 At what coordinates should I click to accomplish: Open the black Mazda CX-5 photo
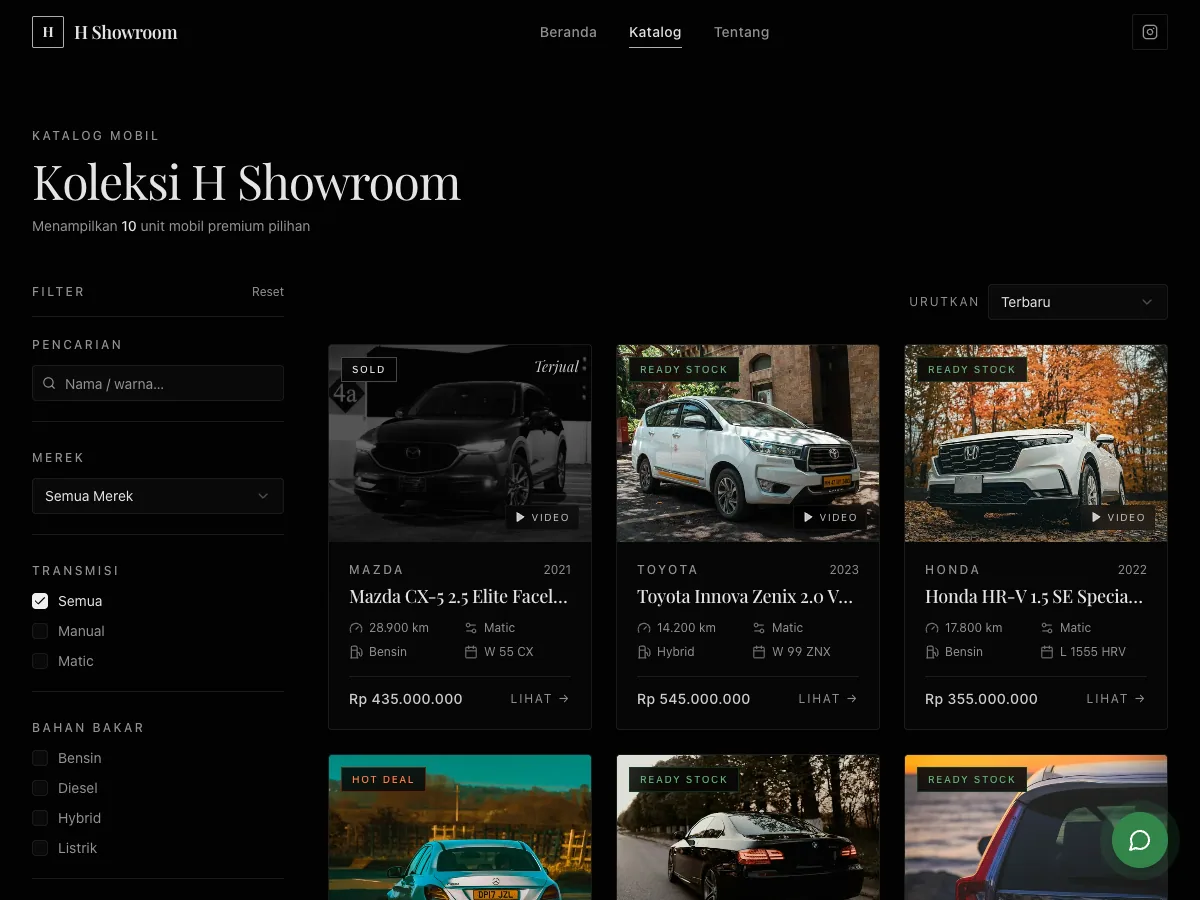(x=460, y=444)
